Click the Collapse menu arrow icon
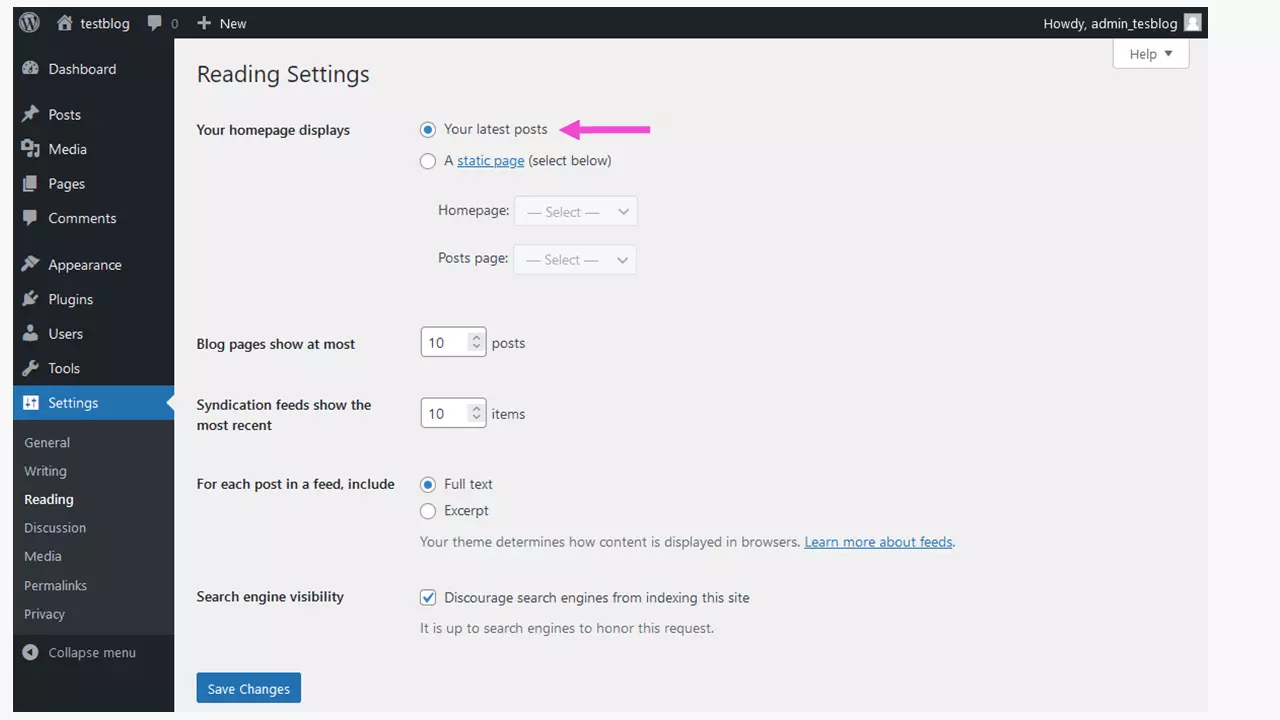The image size is (1280, 720). [31, 652]
